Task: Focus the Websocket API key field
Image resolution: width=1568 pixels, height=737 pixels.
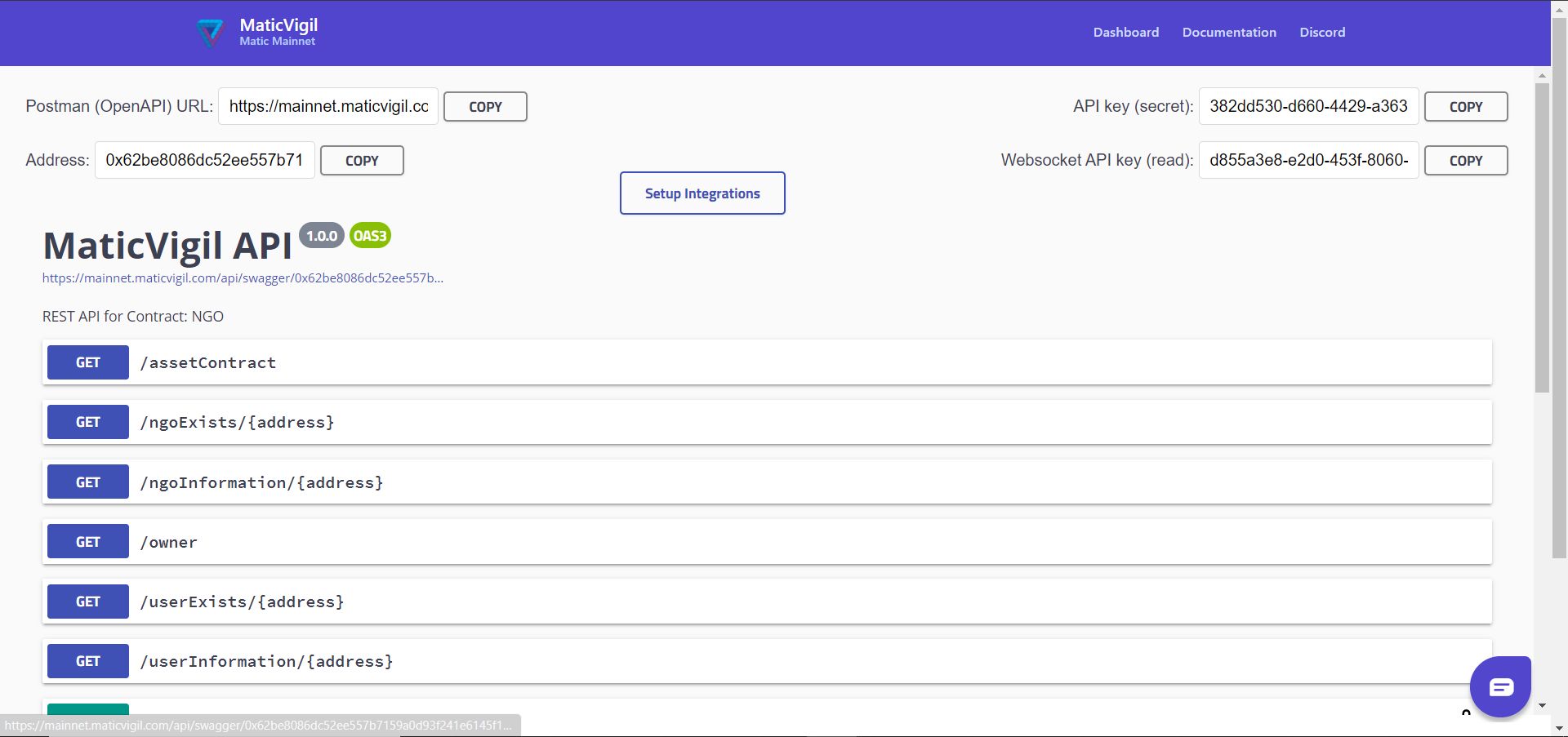Action: click(1308, 160)
